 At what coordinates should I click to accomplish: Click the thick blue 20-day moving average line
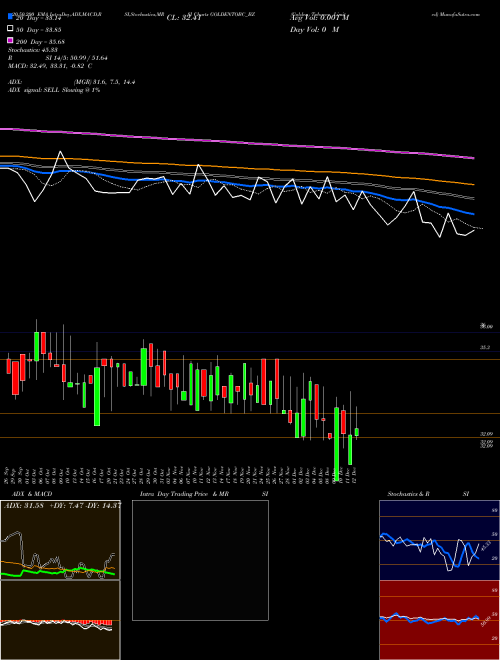click(x=237, y=184)
